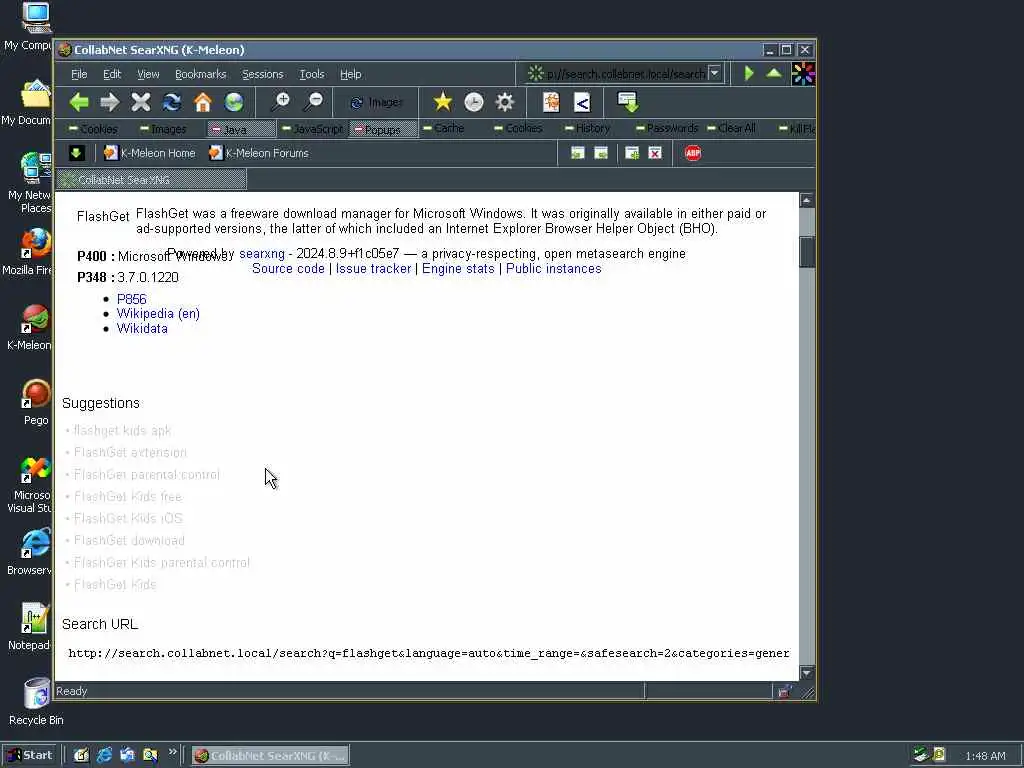Clear saved Passwords
This screenshot has width=1024, height=768.
(x=667, y=128)
